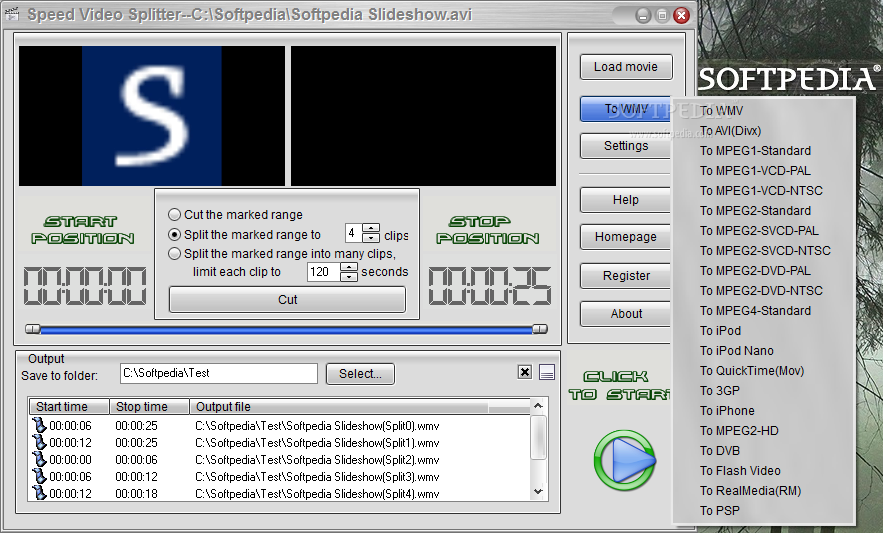Screen dimensions: 883x533
Task: Click the About button
Action: point(626,313)
